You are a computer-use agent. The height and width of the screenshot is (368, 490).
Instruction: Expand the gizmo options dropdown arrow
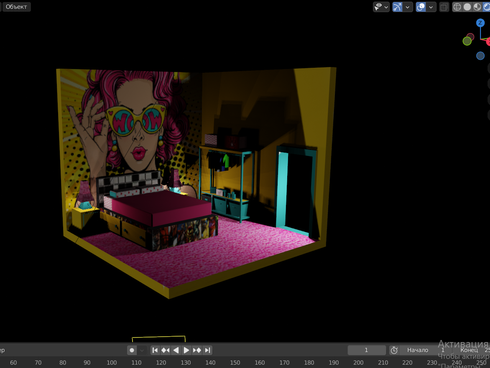pos(408,7)
